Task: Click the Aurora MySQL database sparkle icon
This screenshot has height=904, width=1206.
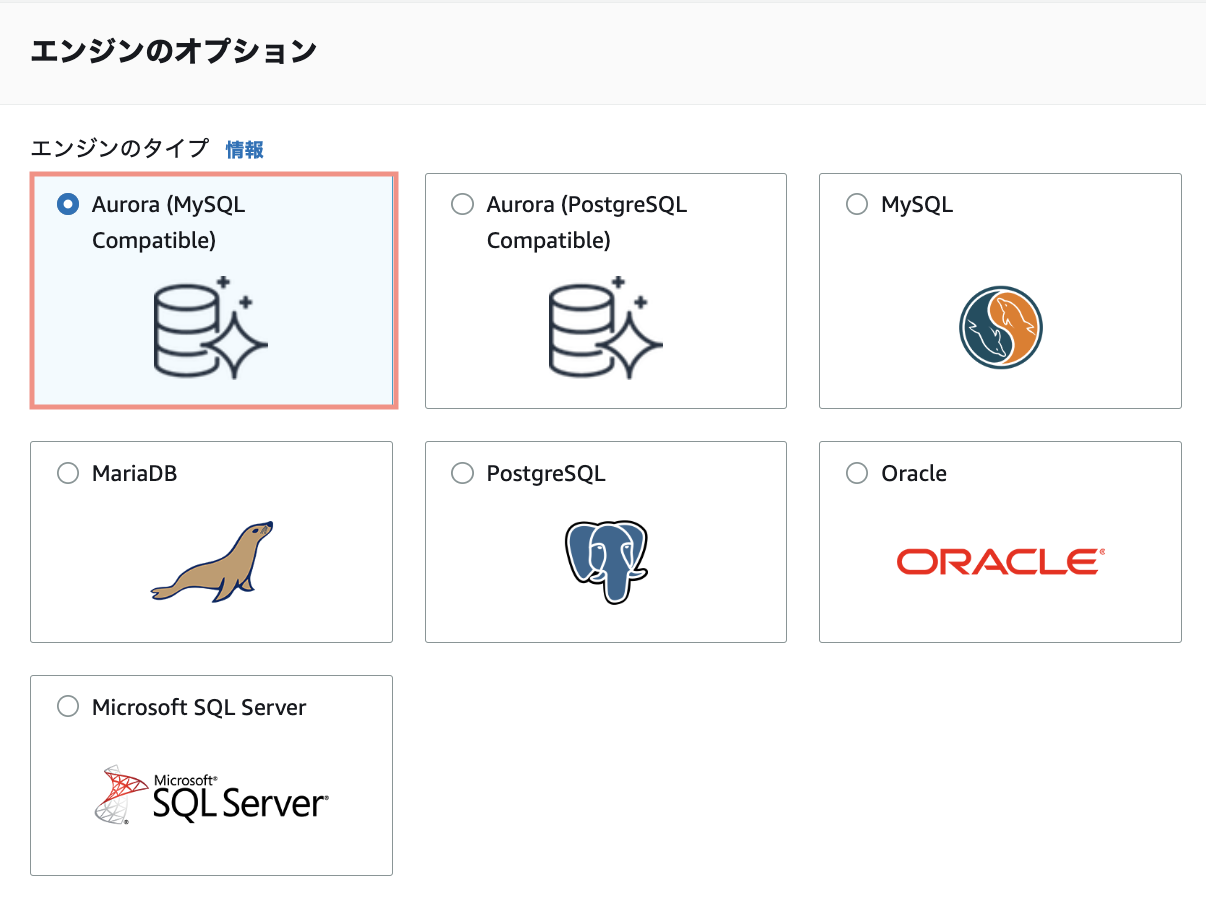Action: point(211,328)
